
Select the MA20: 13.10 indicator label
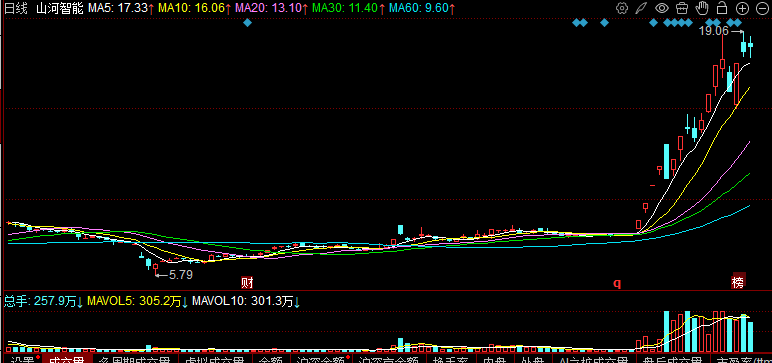pos(272,8)
